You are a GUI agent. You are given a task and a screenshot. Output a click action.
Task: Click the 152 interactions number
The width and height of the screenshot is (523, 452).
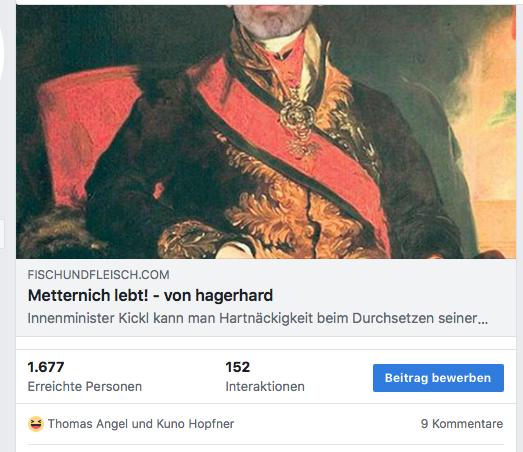[237, 367]
